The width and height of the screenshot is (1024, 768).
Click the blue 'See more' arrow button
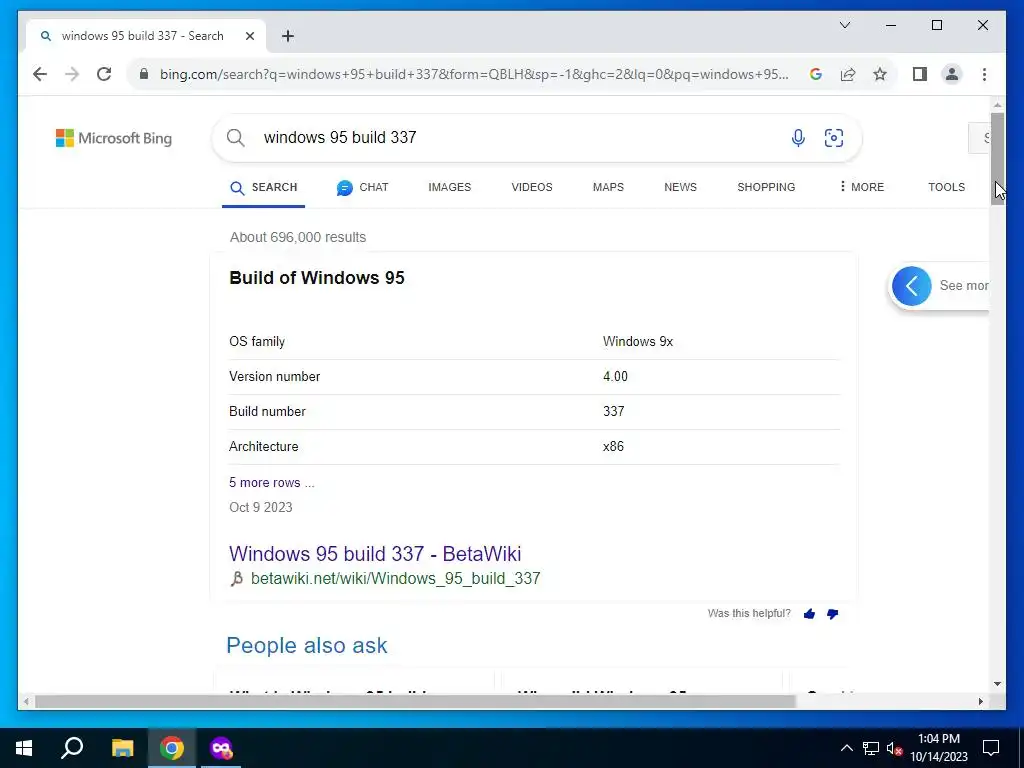click(911, 286)
